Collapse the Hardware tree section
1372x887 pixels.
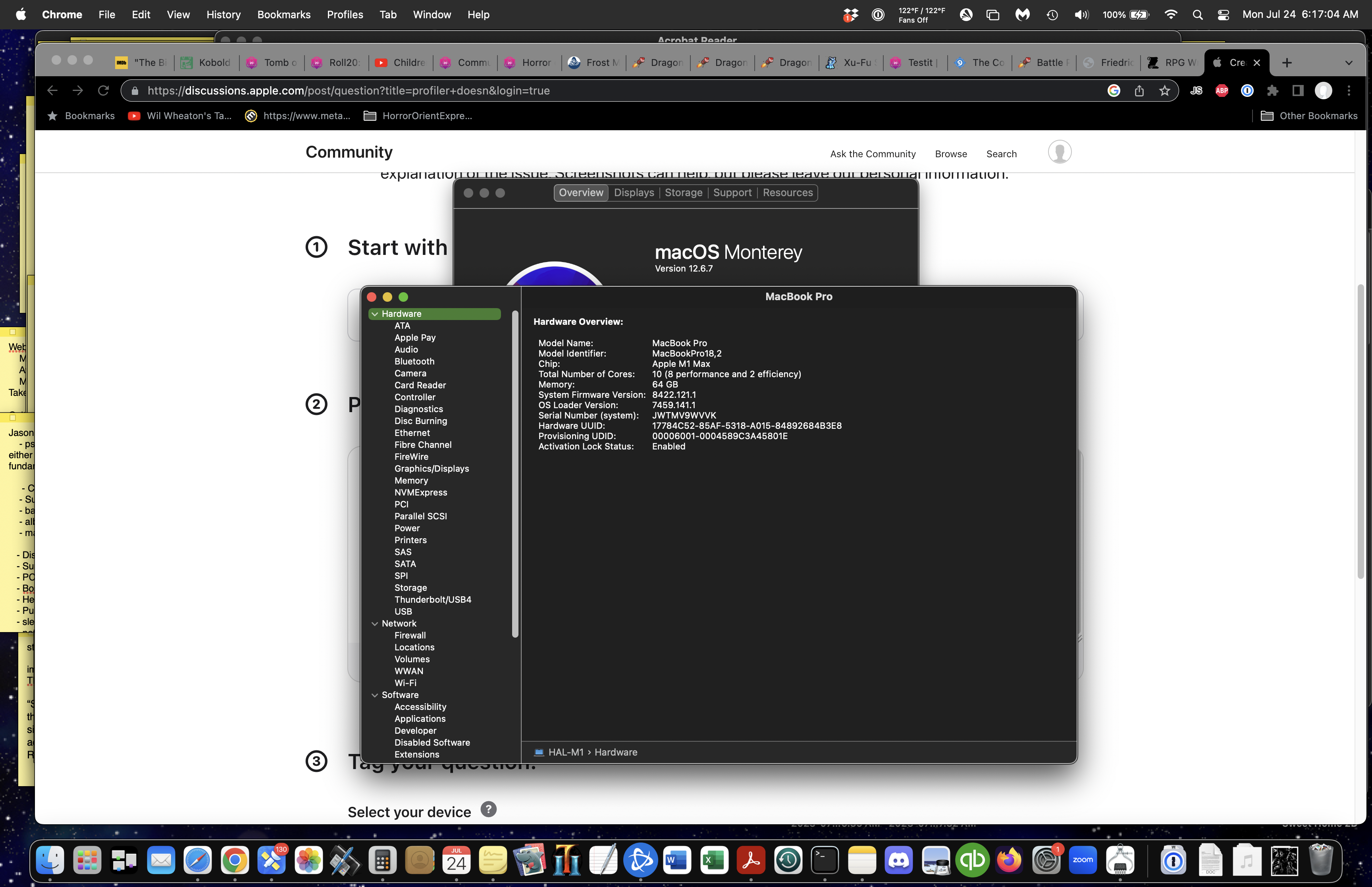pos(375,314)
